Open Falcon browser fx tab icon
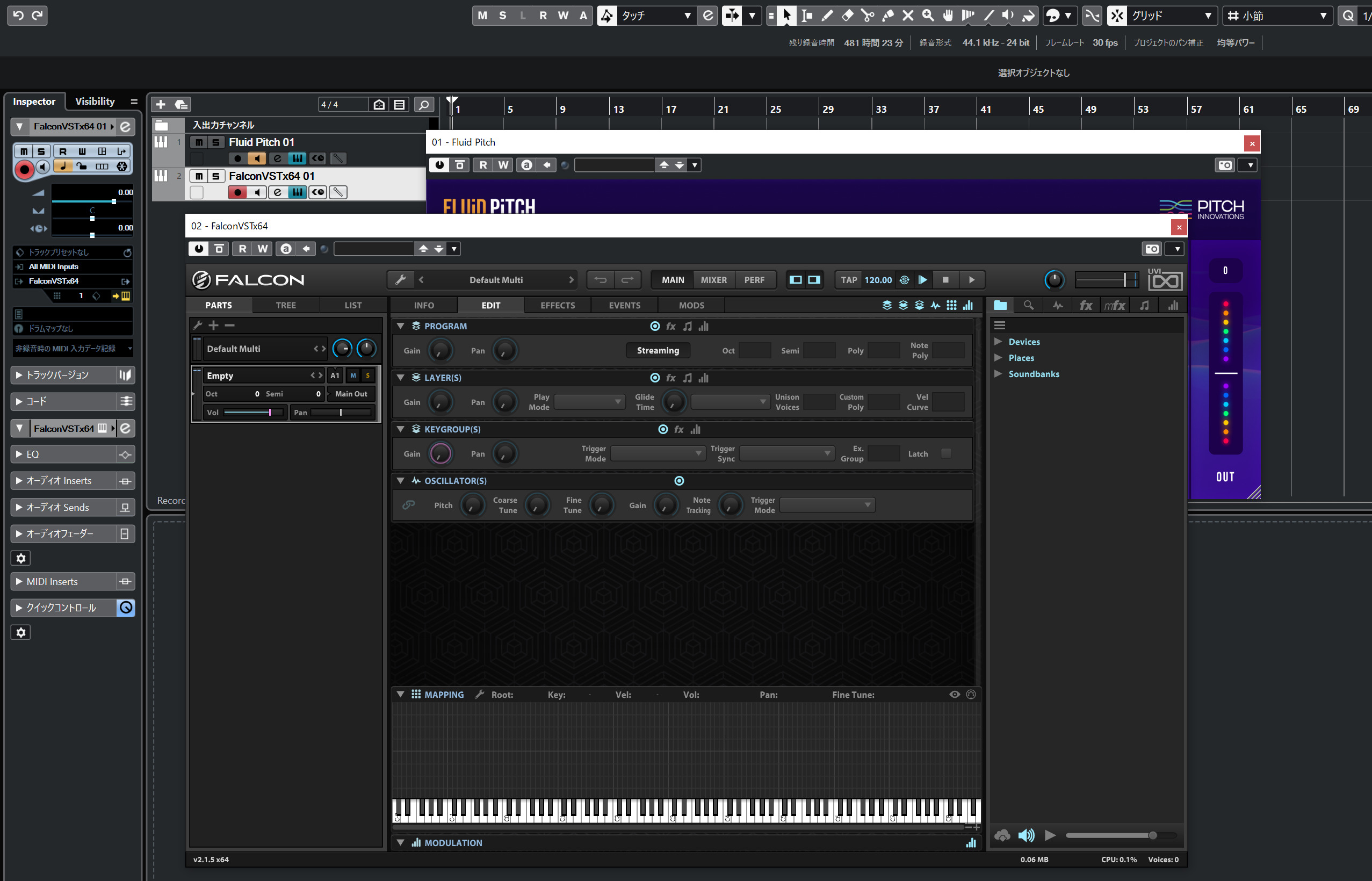The width and height of the screenshot is (1372, 881). point(1086,306)
